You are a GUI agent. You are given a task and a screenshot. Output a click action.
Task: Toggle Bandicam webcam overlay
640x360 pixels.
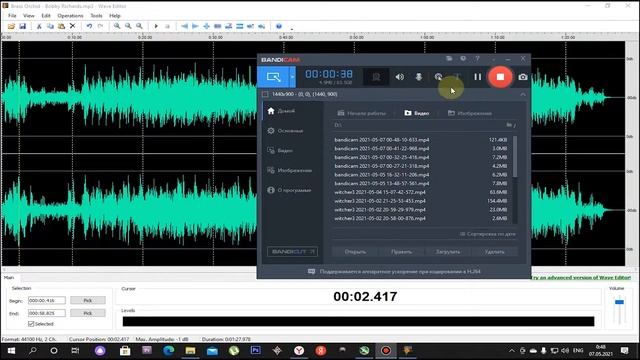pyautogui.click(x=376, y=77)
